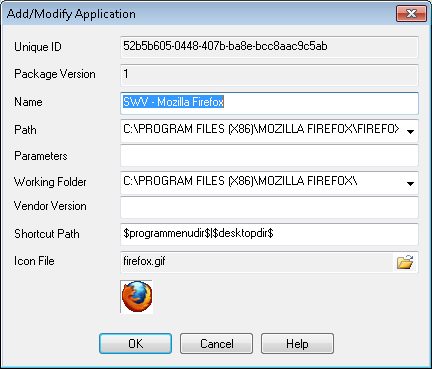This screenshot has height=369, width=432.
Task: Close the Add/Modify Application window
Action: coord(411,14)
